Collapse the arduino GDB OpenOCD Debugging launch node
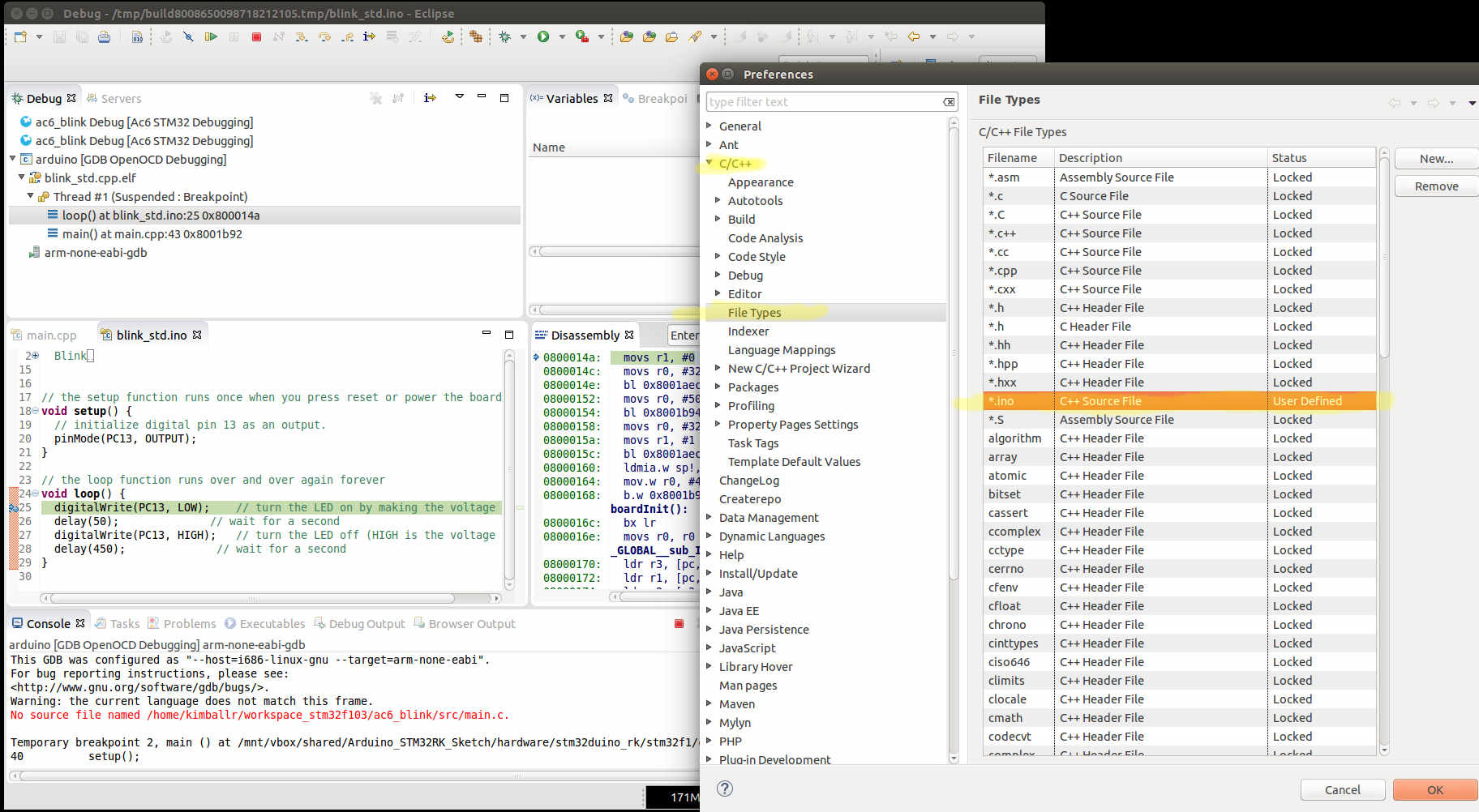The width and height of the screenshot is (1479, 812). 13,159
